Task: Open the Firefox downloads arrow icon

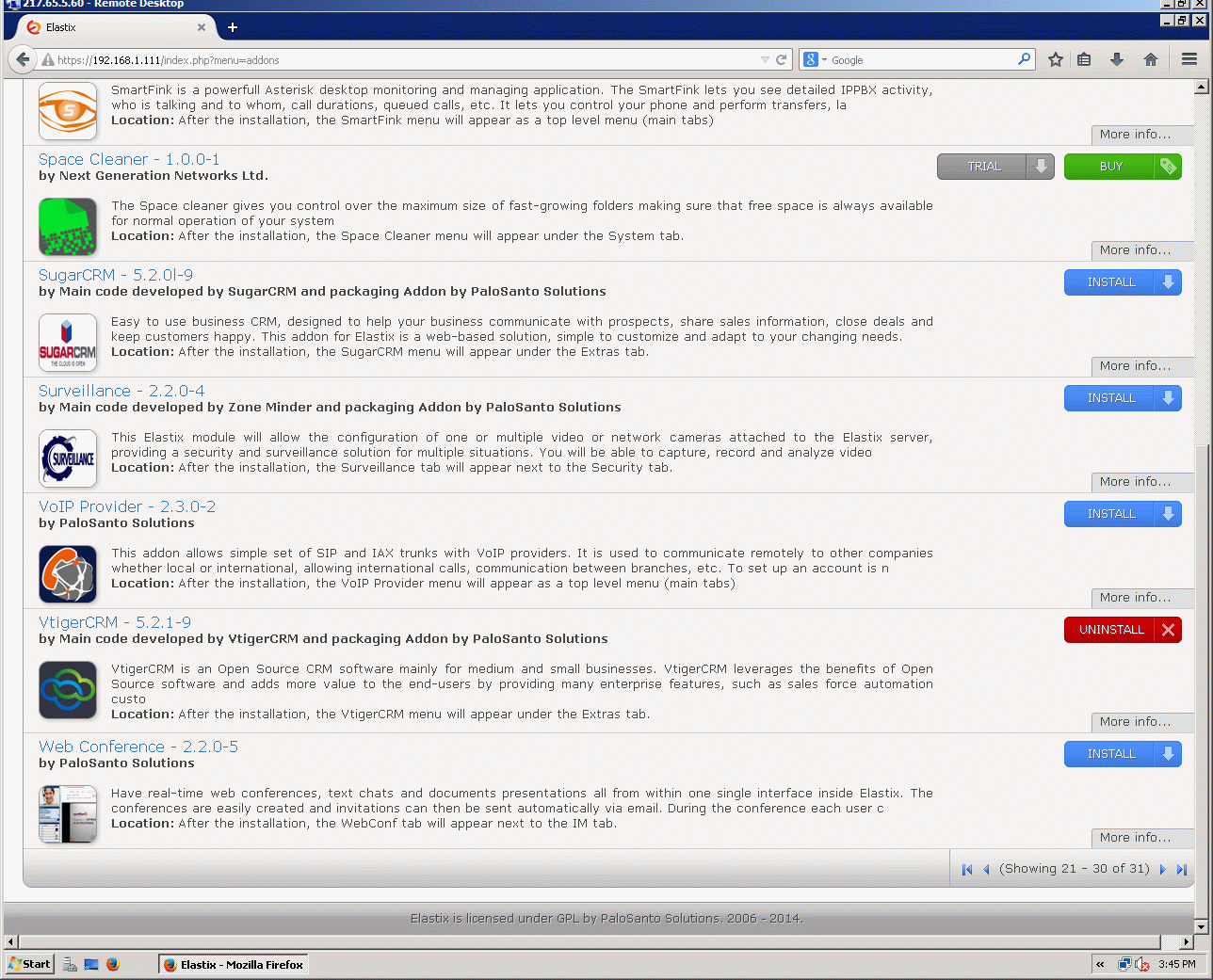Action: pos(1117,59)
